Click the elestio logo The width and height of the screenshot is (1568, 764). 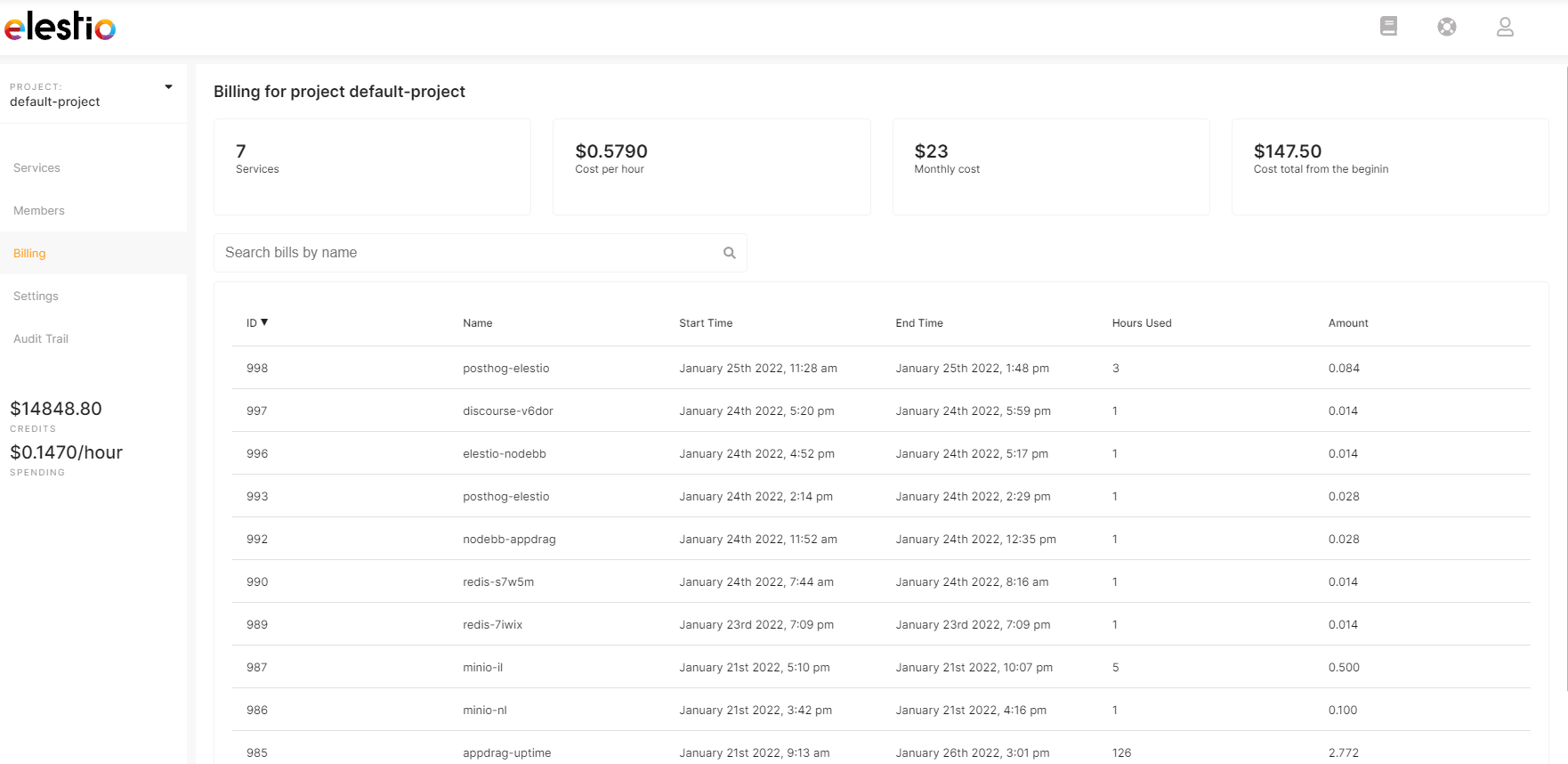click(x=61, y=27)
